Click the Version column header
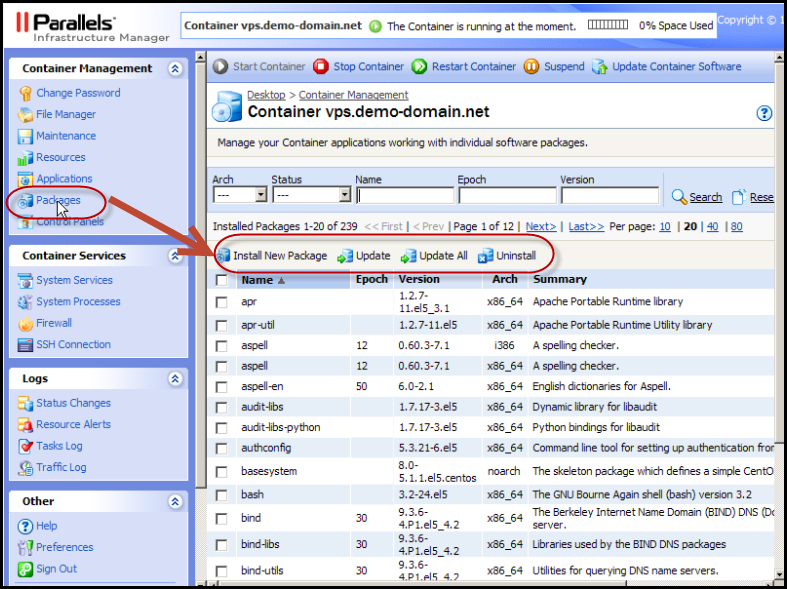Image resolution: width=787 pixels, height=589 pixels. coord(419,279)
